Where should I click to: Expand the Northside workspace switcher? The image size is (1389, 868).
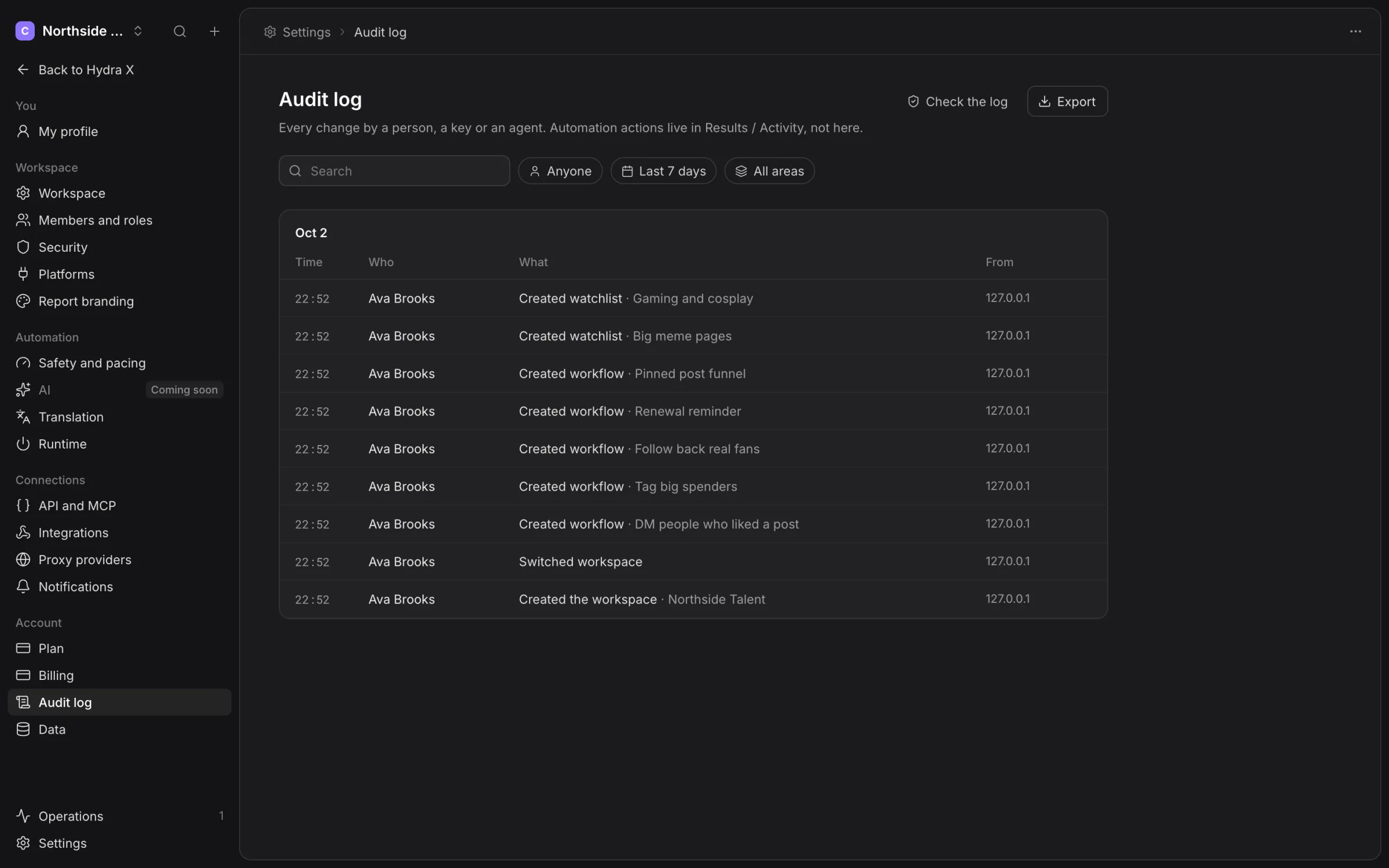79,31
